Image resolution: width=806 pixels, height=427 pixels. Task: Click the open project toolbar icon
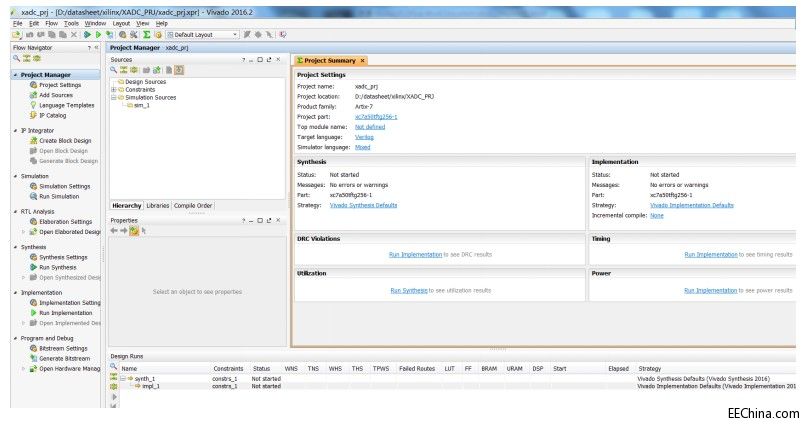[x=16, y=34]
